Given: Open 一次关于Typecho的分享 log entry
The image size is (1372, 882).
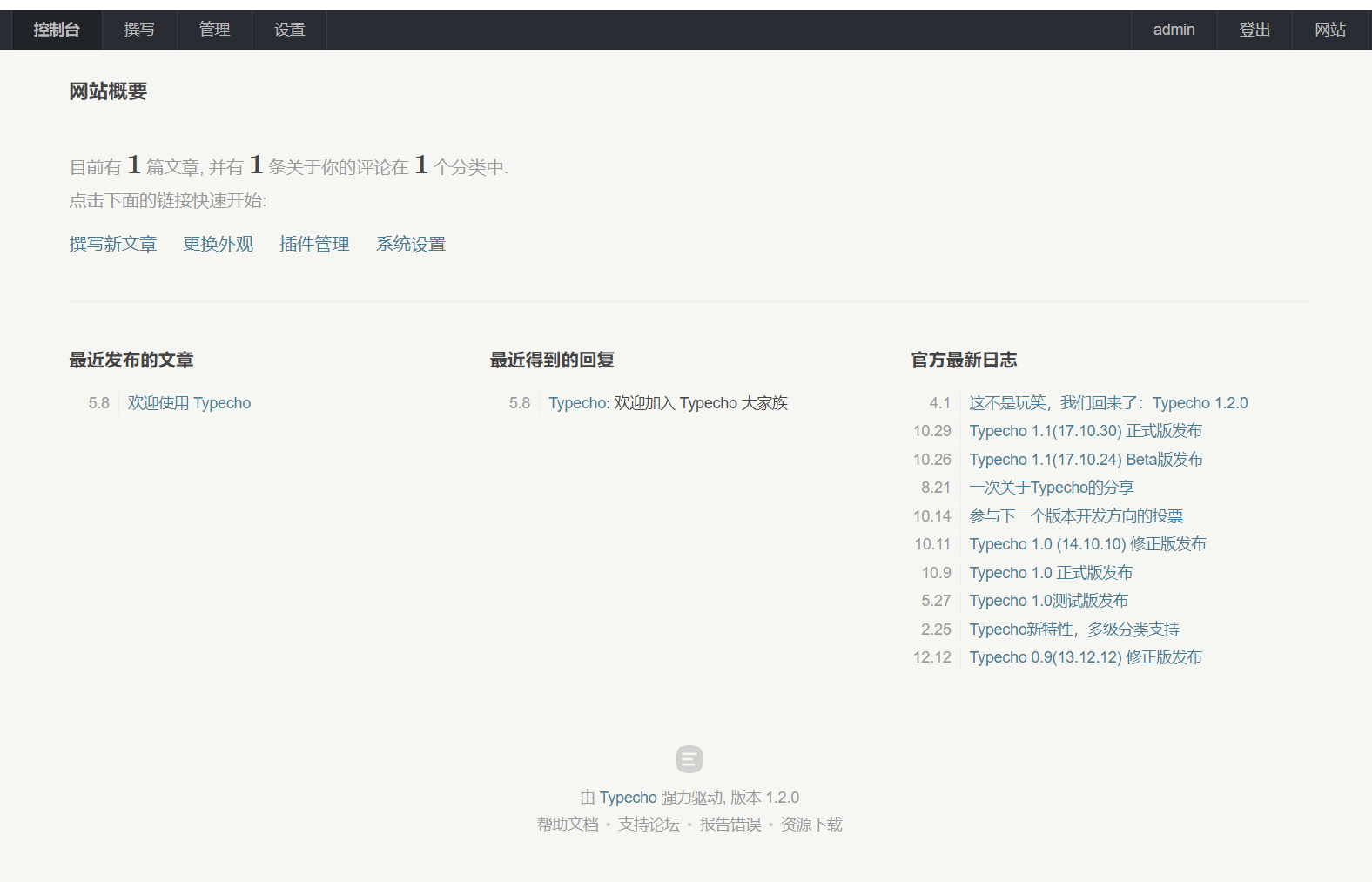Looking at the screenshot, I should tap(1052, 488).
